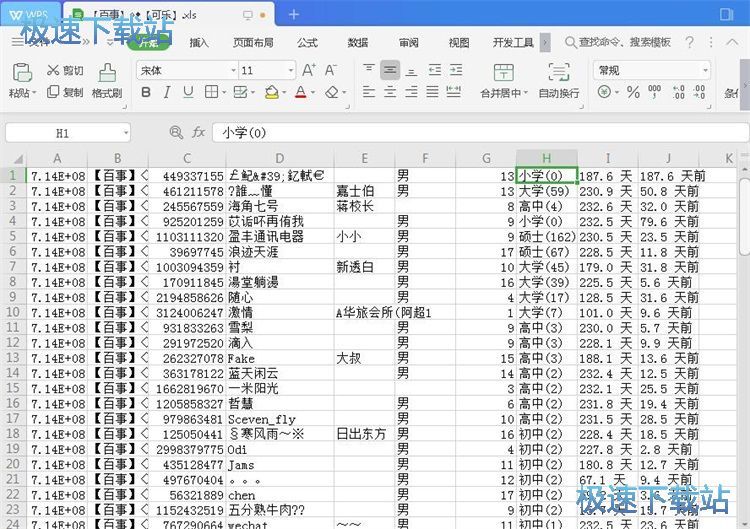Increase the font size
Image resolution: width=750 pixels, height=529 pixels.
point(309,70)
